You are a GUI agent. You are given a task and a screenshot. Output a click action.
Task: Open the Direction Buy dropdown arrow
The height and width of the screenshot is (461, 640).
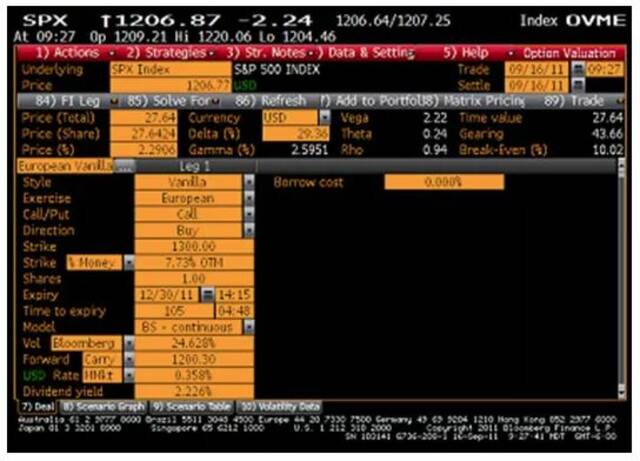click(248, 230)
